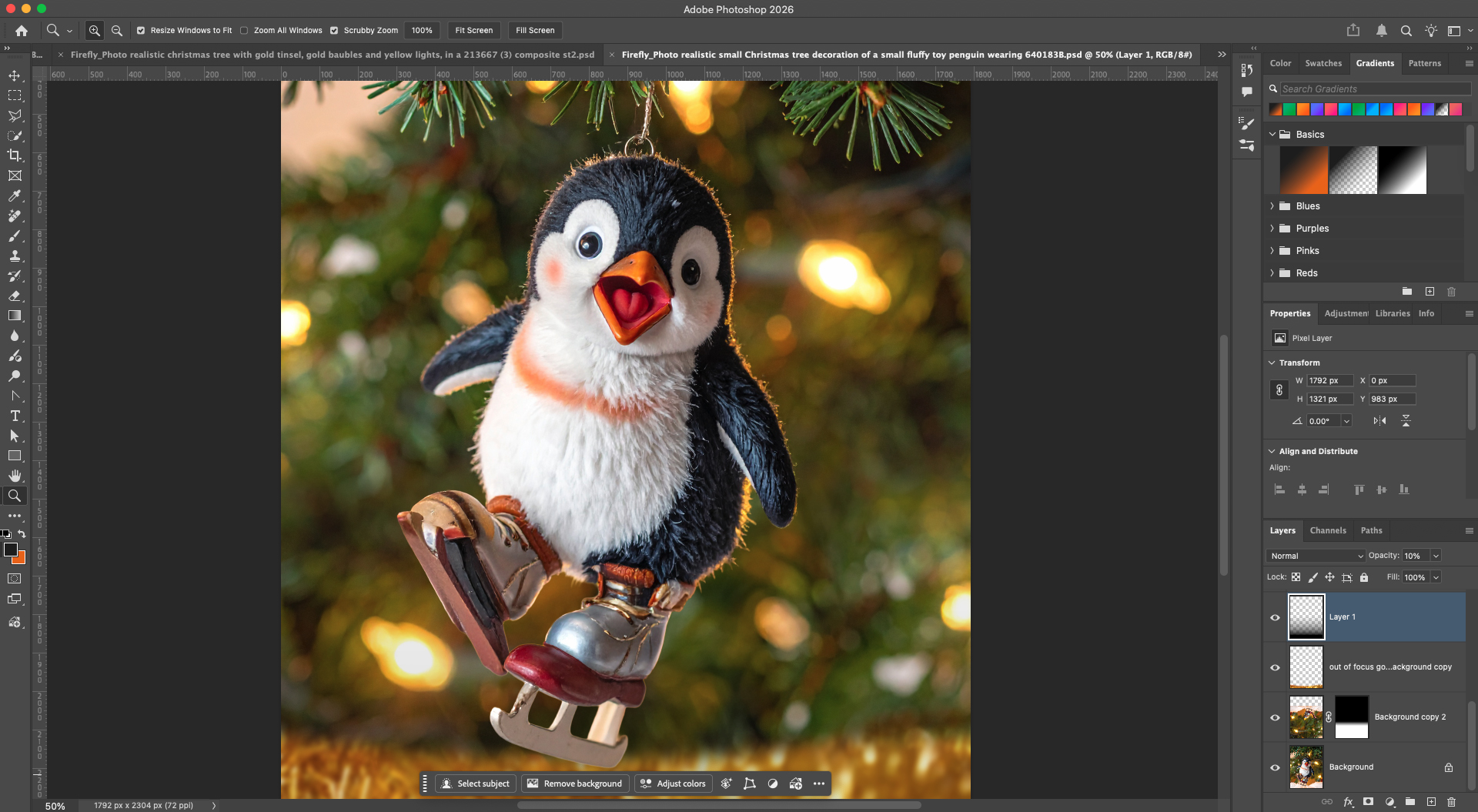1478x812 pixels.
Task: Expand the Blues gradient folder
Action: (x=1272, y=206)
